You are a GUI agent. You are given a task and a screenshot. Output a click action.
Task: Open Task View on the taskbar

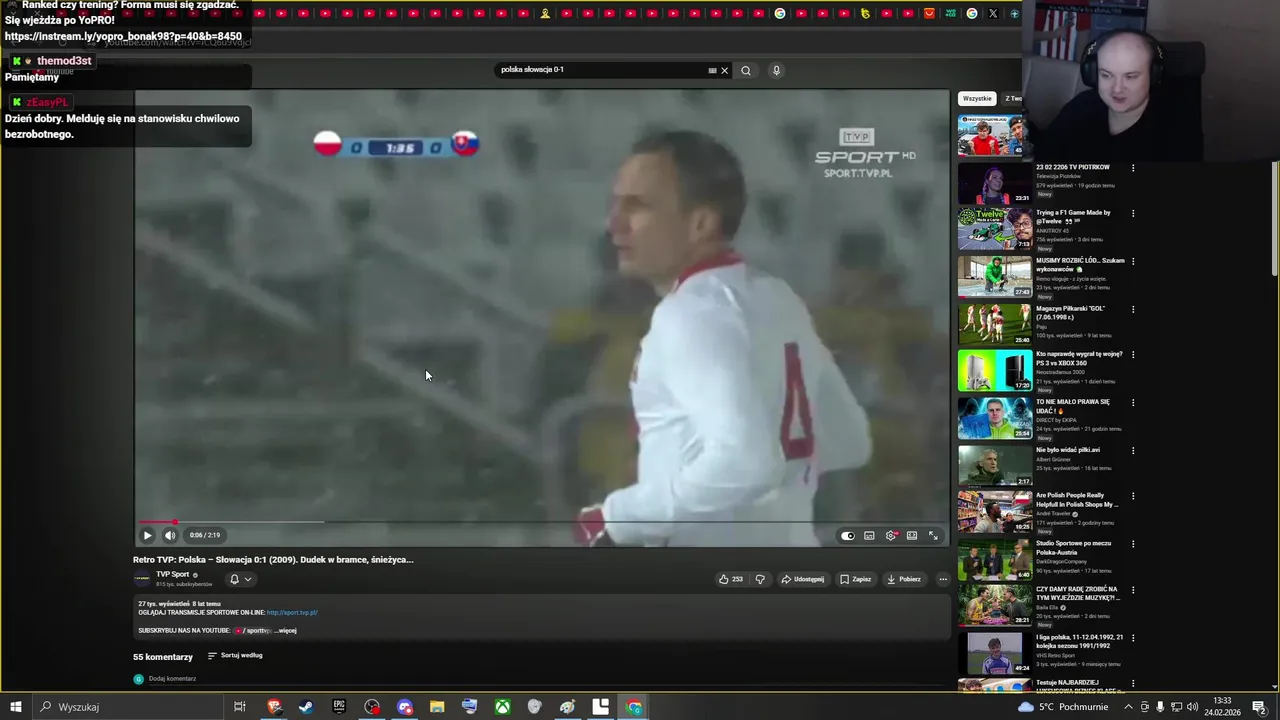(x=240, y=707)
